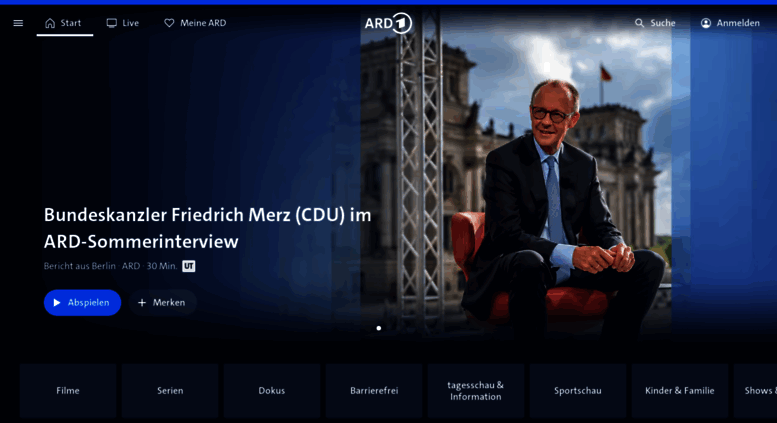Play the Friedrich Merz Sommerinterview
777x423 pixels.
click(82, 302)
